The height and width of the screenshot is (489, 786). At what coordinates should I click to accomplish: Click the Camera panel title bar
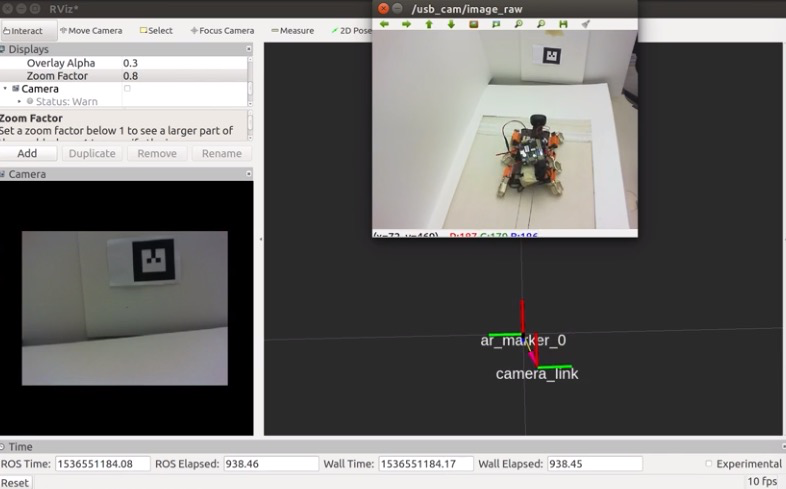[126, 174]
